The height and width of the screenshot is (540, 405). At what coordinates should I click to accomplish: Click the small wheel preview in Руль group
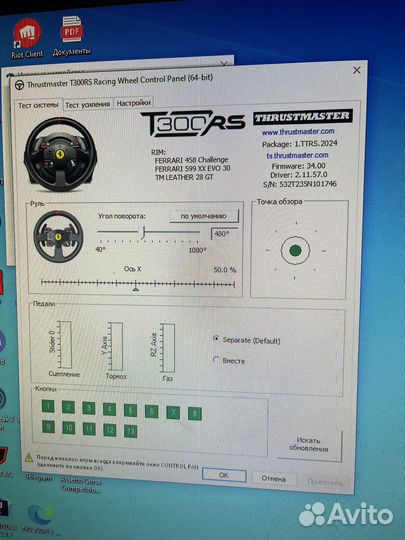[58, 237]
